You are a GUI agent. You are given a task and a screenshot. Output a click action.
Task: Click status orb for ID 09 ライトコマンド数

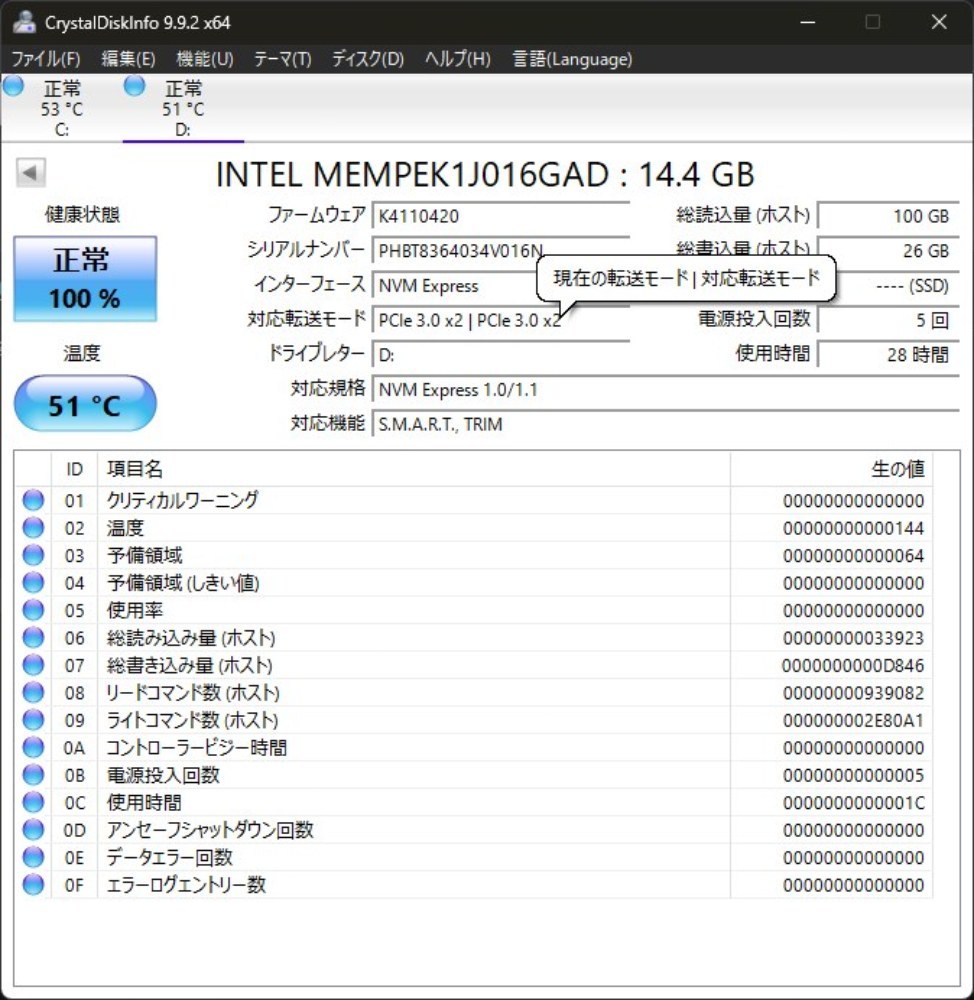(x=33, y=719)
